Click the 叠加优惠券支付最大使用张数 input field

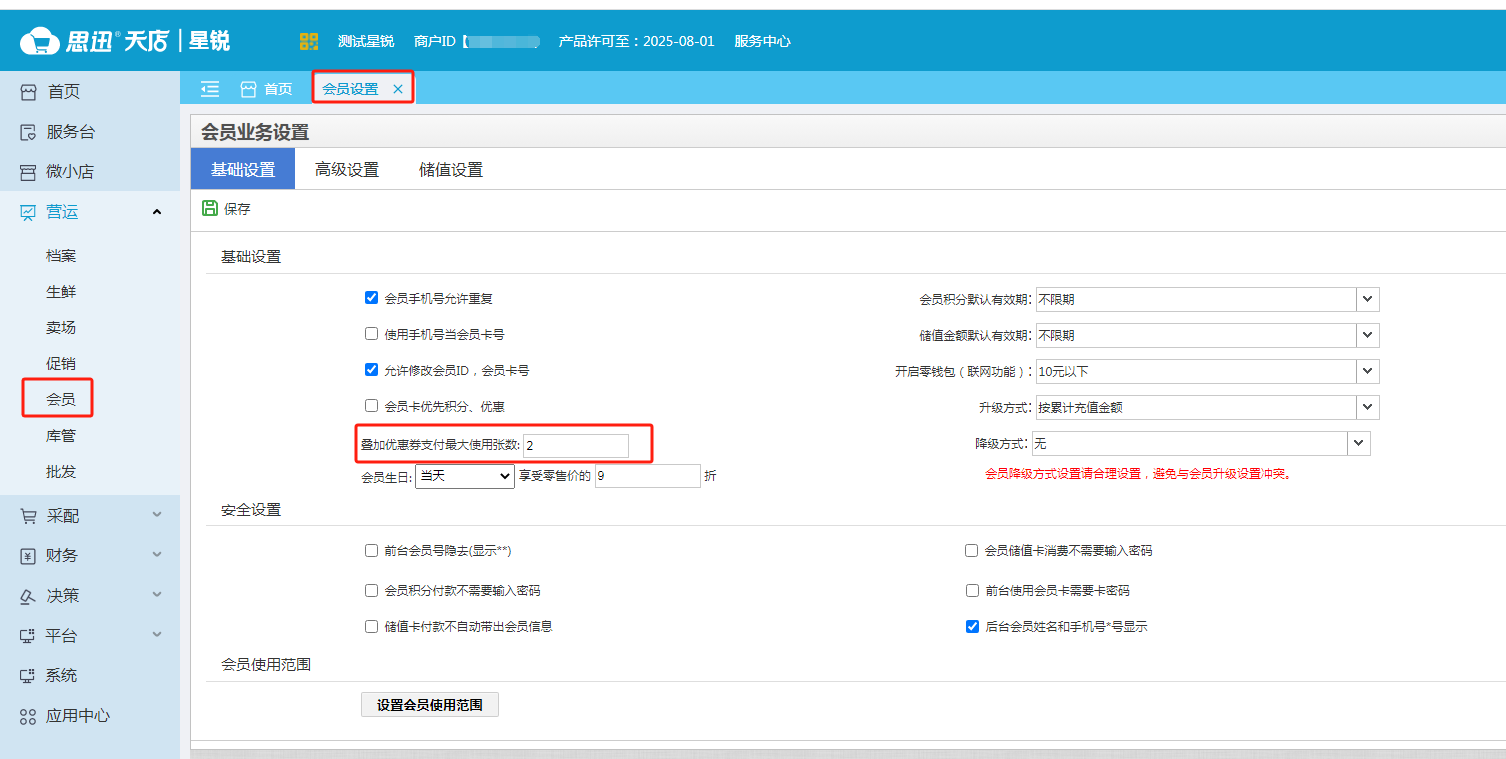click(576, 445)
